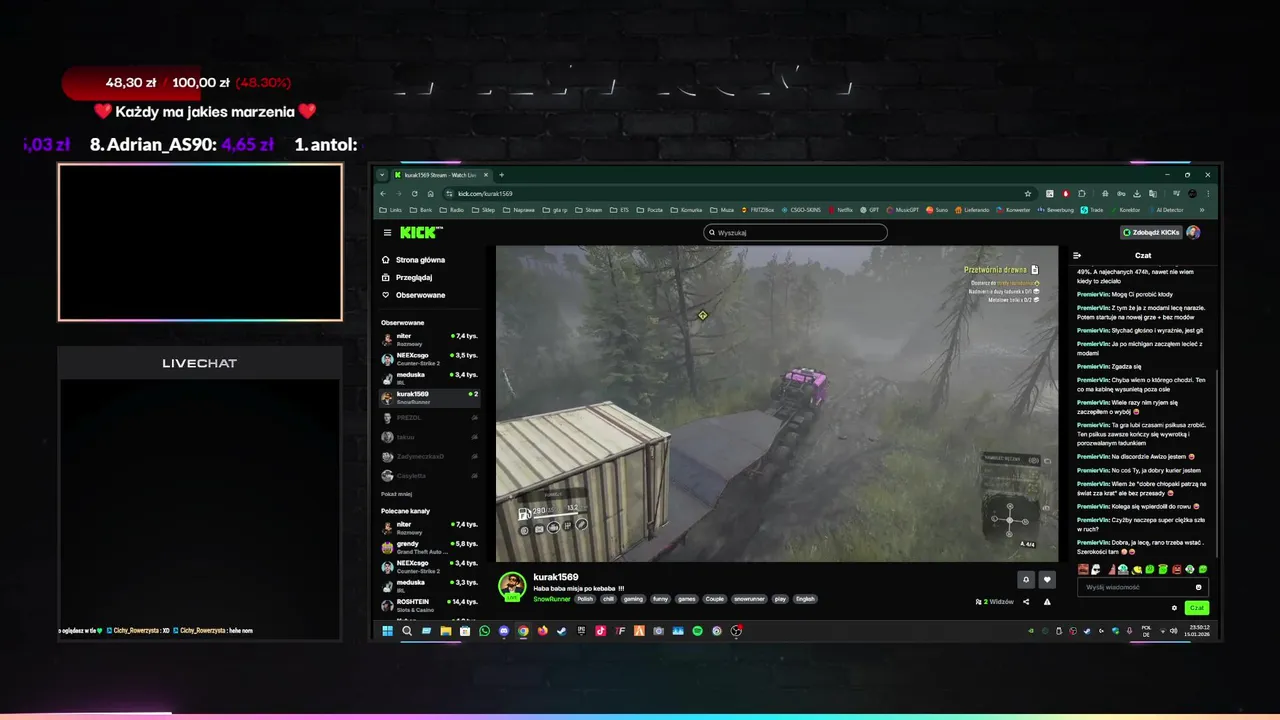The height and width of the screenshot is (720, 1280).
Task: Toggle follow heart button for kurak1569
Action: point(1047,579)
